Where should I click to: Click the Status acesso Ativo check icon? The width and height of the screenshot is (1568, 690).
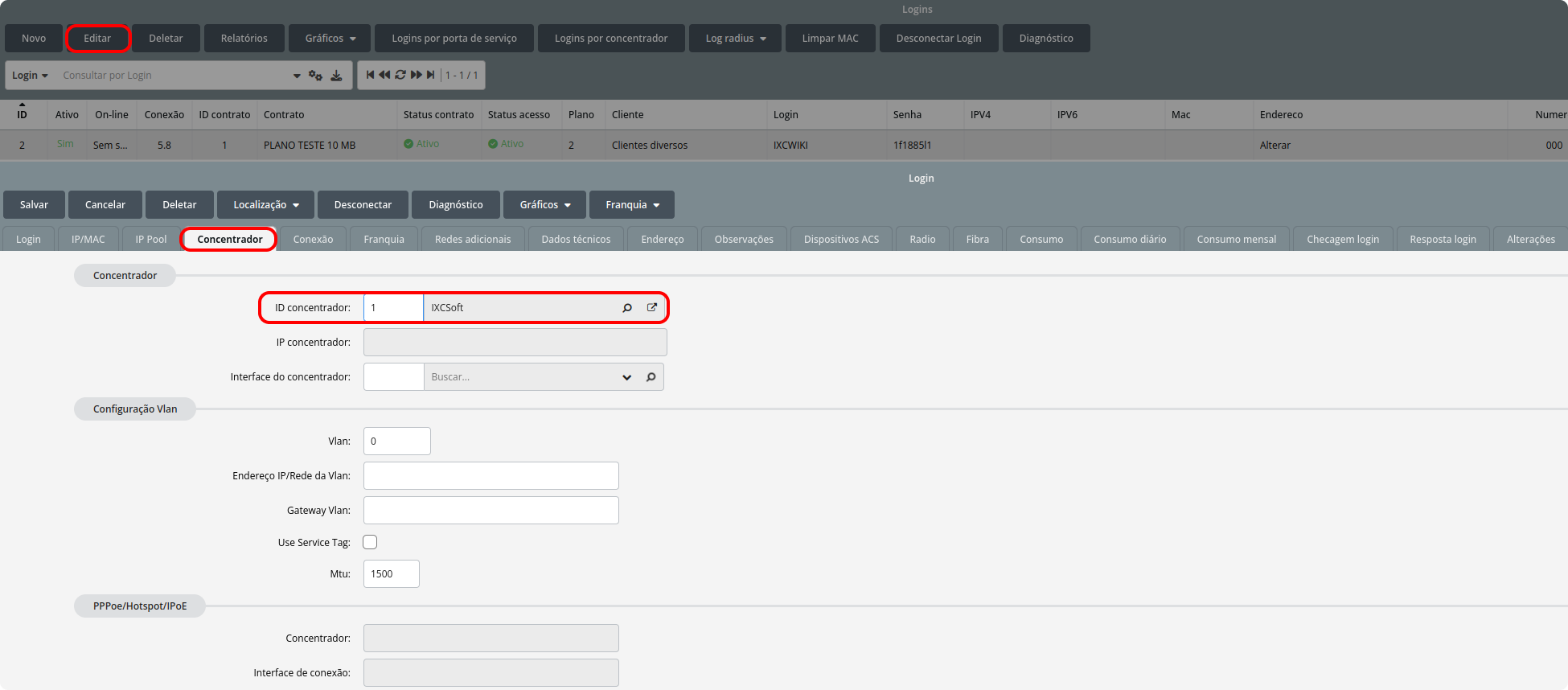pos(493,144)
